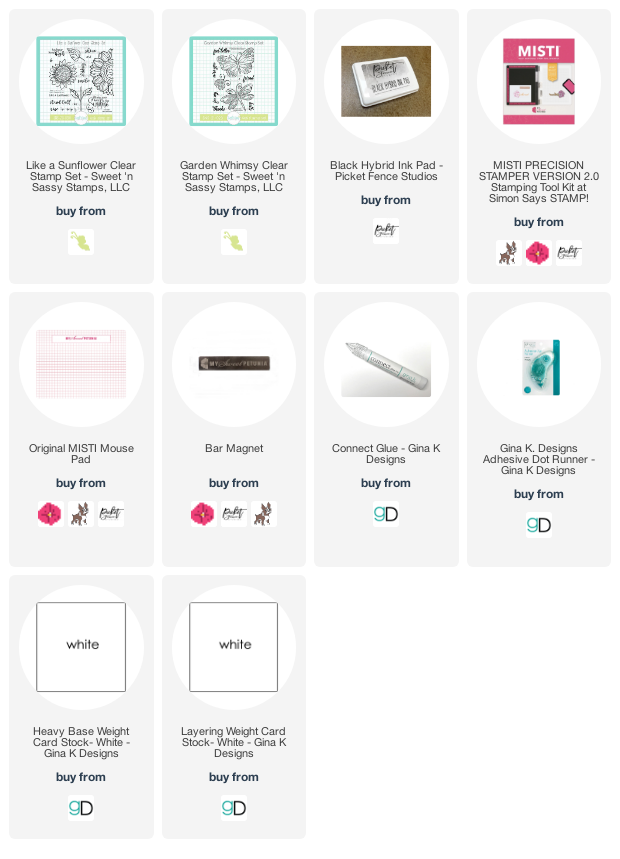Open the Like a Sunflower stamp set thumbnail
Screen dimensions: 620x859
pos(81,81)
